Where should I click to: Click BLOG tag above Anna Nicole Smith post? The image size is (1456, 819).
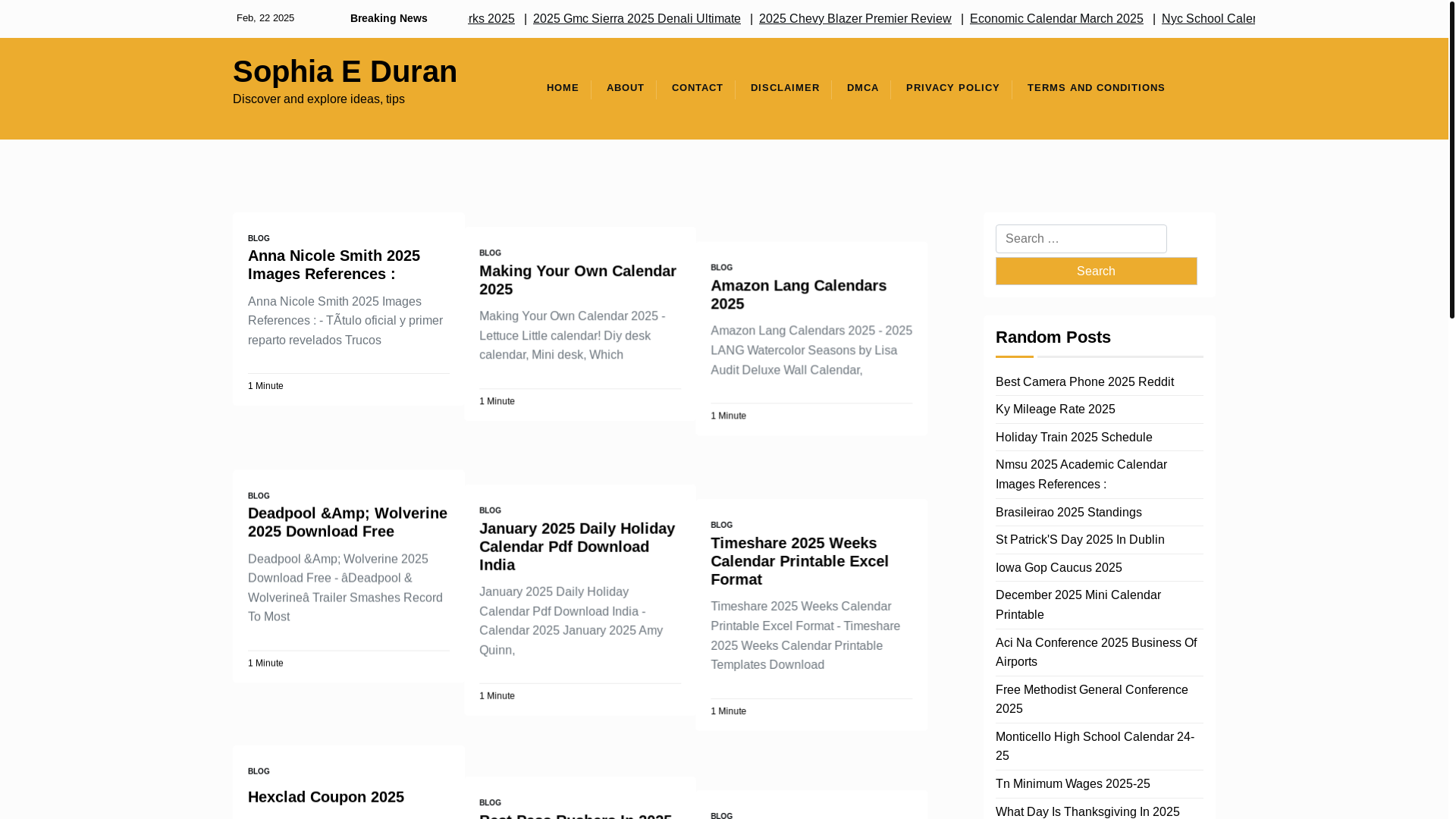(x=259, y=238)
